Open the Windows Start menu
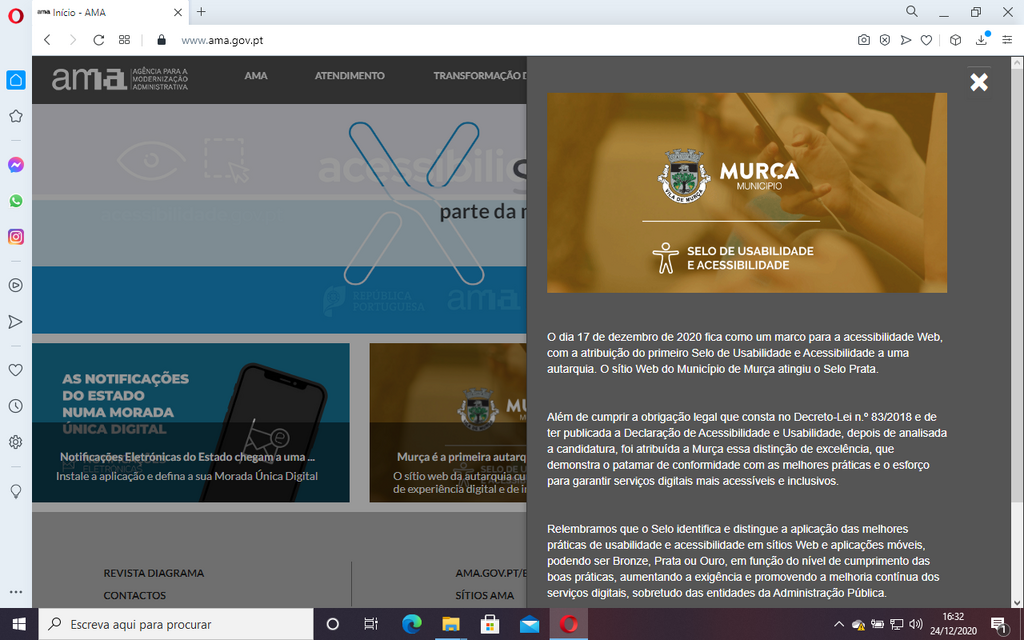This screenshot has height=640, width=1024. [19, 624]
